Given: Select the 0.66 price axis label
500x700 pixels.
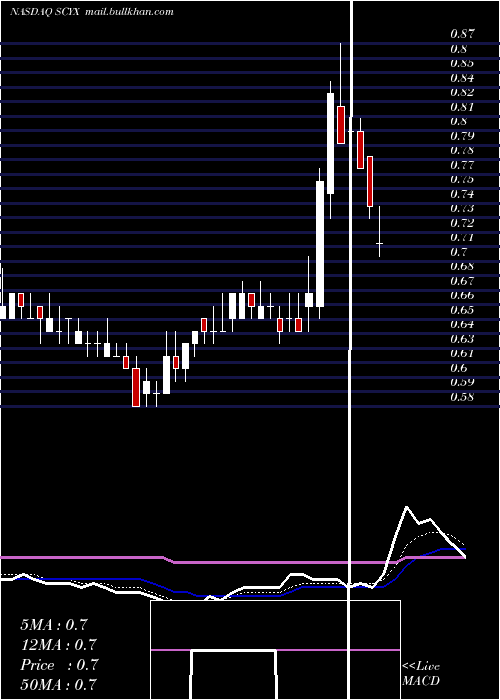Looking at the screenshot, I should (x=462, y=295).
